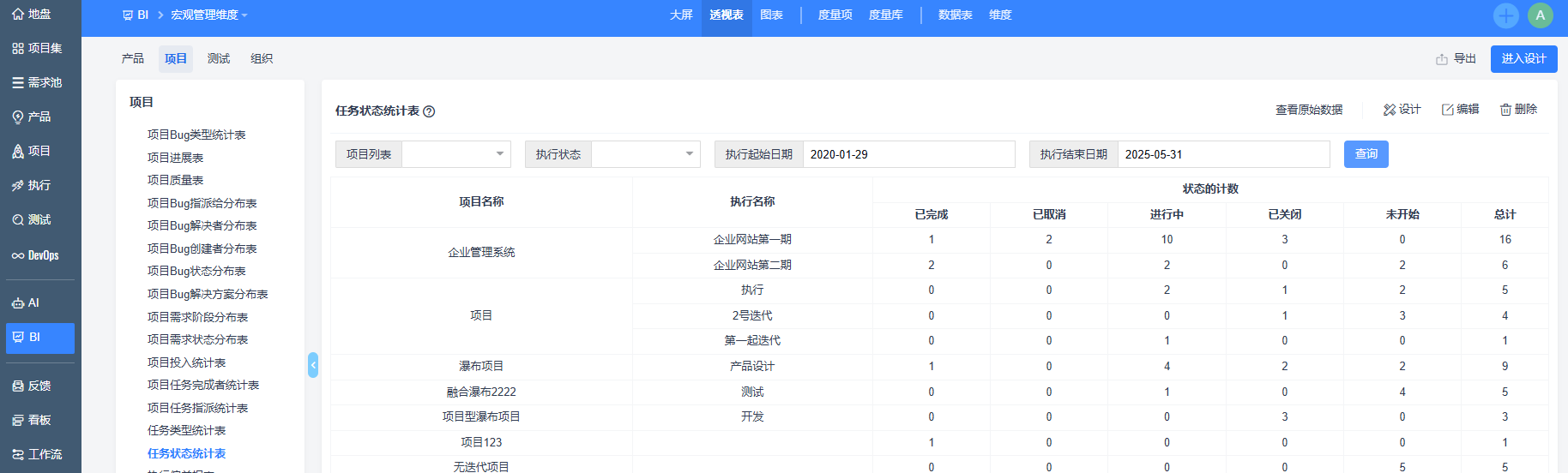This screenshot has width=1568, height=473.
Task: Open 项目Bug状态分布表 in the list
Action: click(x=196, y=271)
